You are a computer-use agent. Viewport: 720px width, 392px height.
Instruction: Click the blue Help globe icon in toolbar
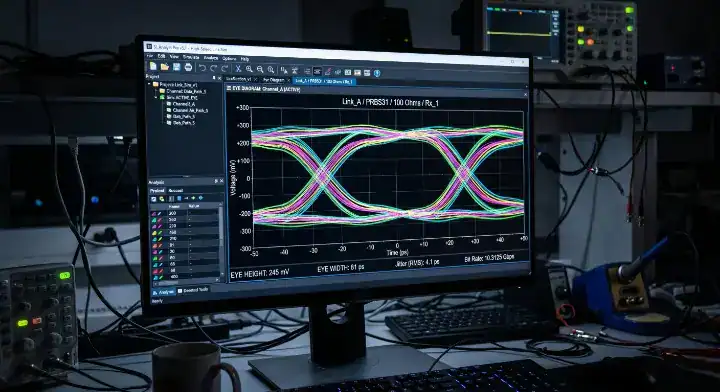pos(377,73)
